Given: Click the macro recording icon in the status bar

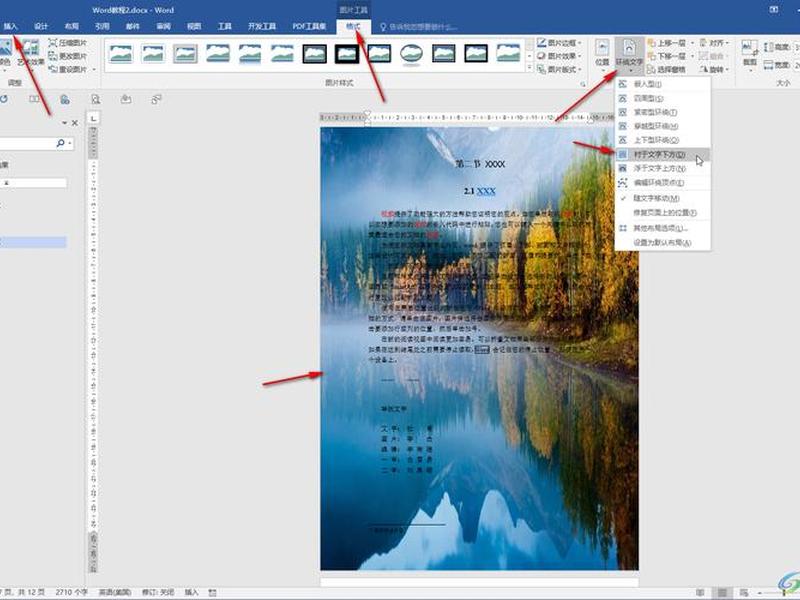Looking at the screenshot, I should click(x=212, y=592).
